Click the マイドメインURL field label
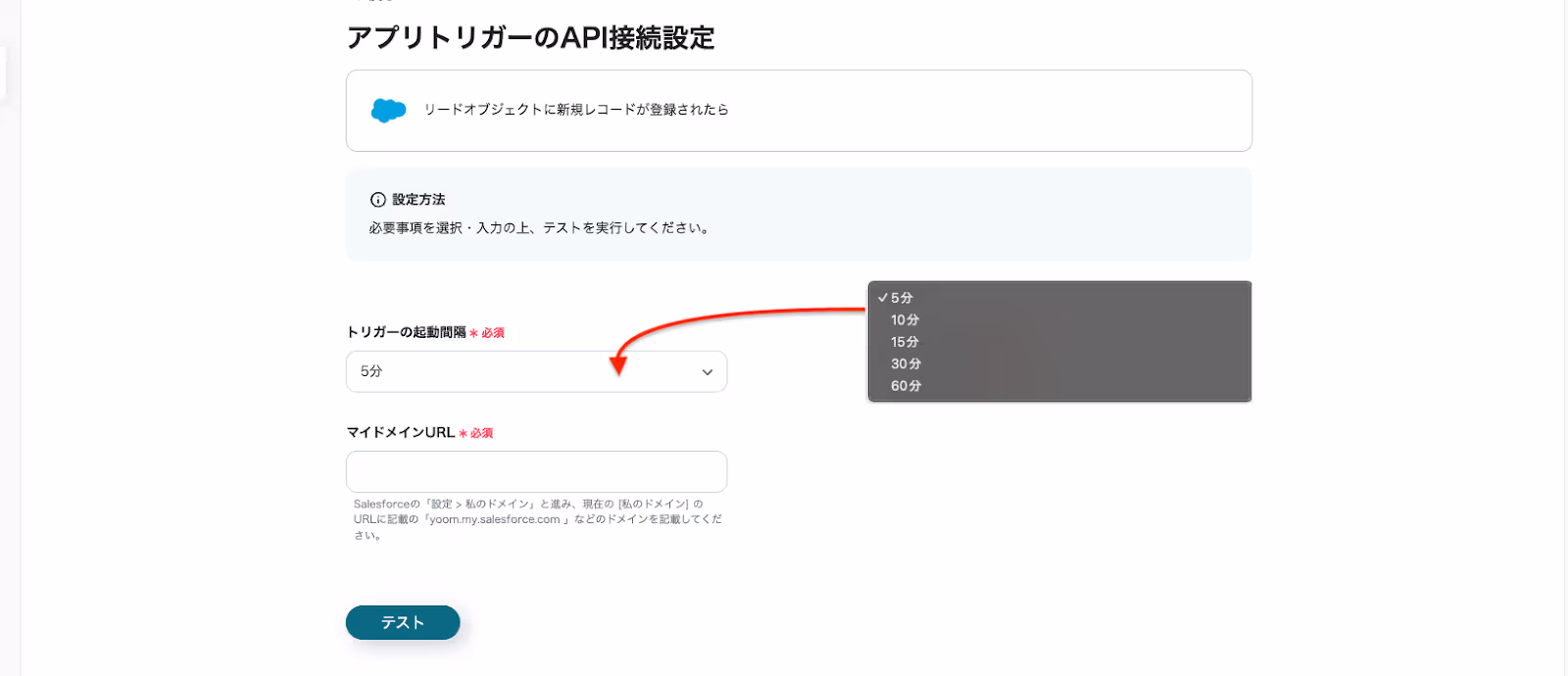This screenshot has width=1568, height=676. click(401, 433)
